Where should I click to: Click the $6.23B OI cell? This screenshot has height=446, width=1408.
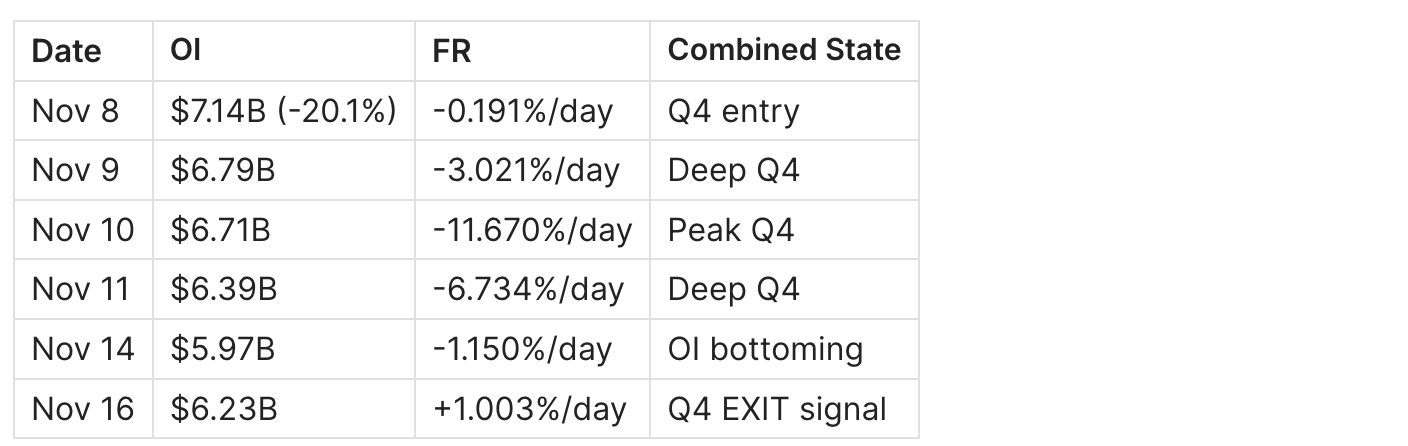(x=224, y=409)
